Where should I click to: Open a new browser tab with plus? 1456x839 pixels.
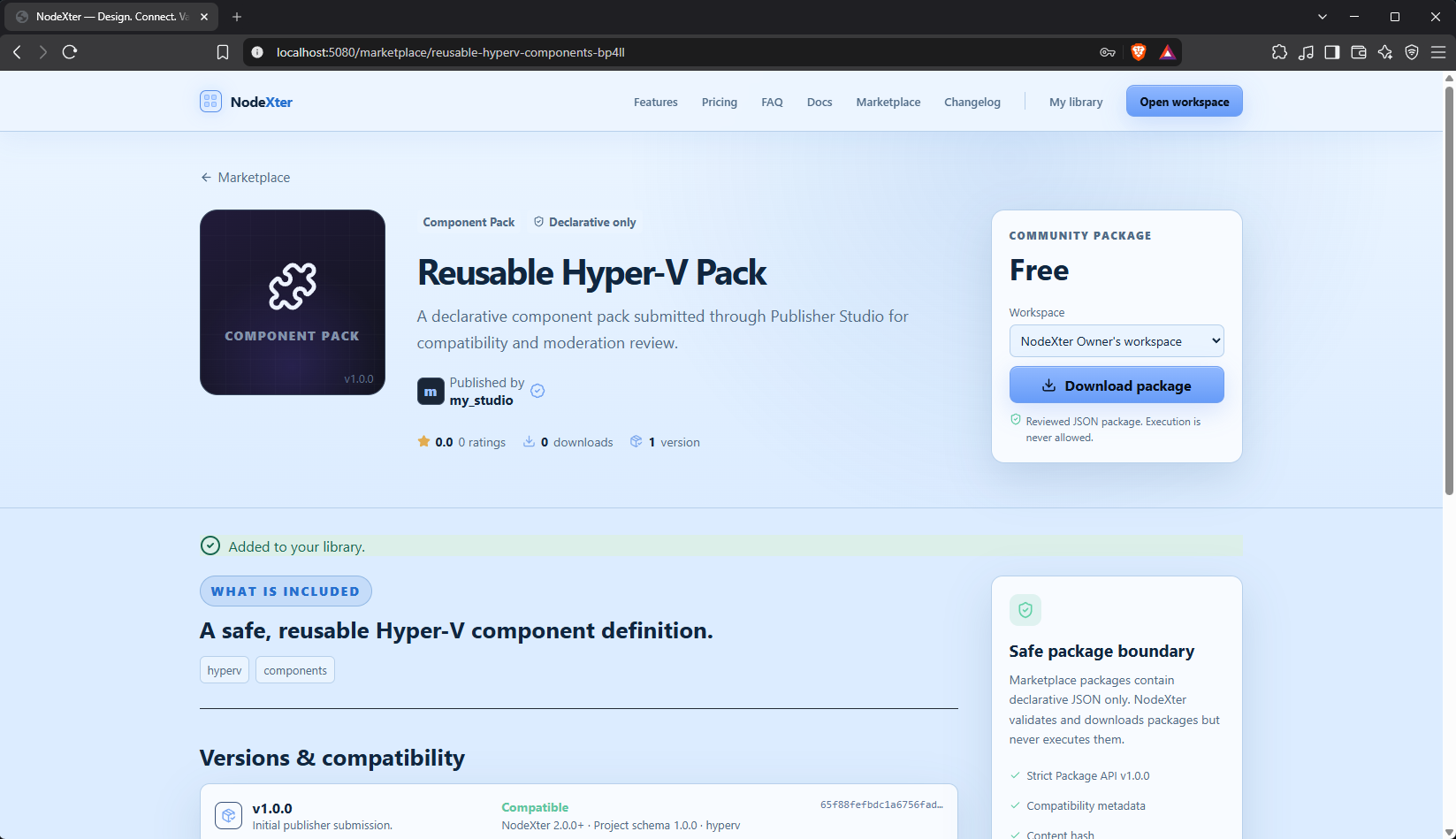click(x=237, y=17)
